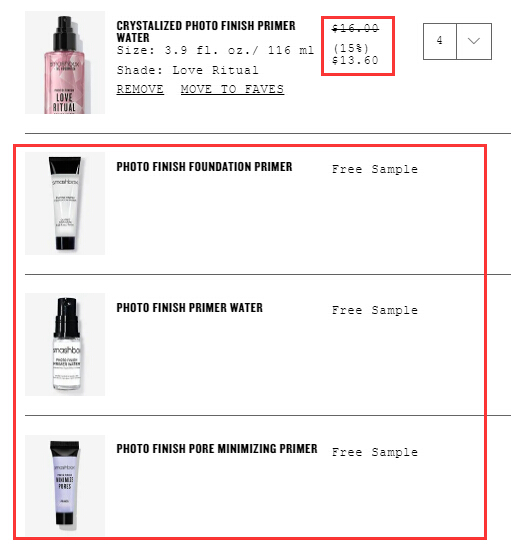Open the quantity dropdown chevron arrow
The width and height of the screenshot is (511, 549).
(x=474, y=41)
